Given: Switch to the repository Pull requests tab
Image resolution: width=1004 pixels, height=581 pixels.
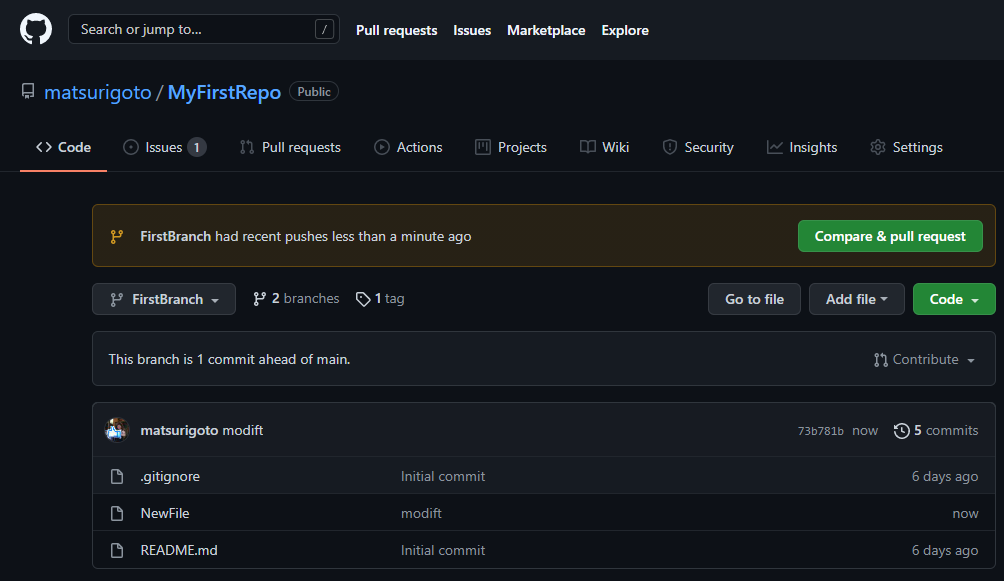Looking at the screenshot, I should point(290,147).
